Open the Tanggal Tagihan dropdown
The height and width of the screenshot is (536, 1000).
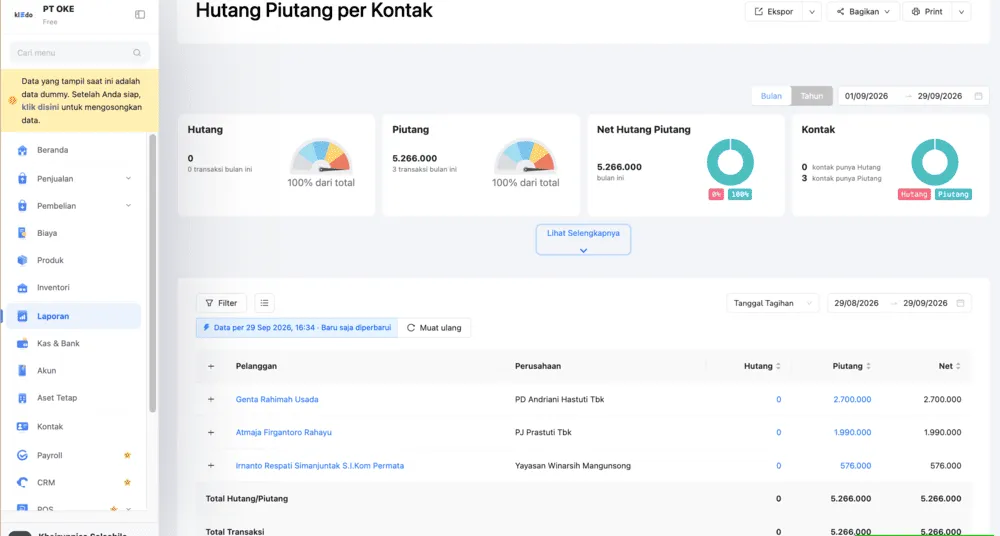[x=773, y=303]
